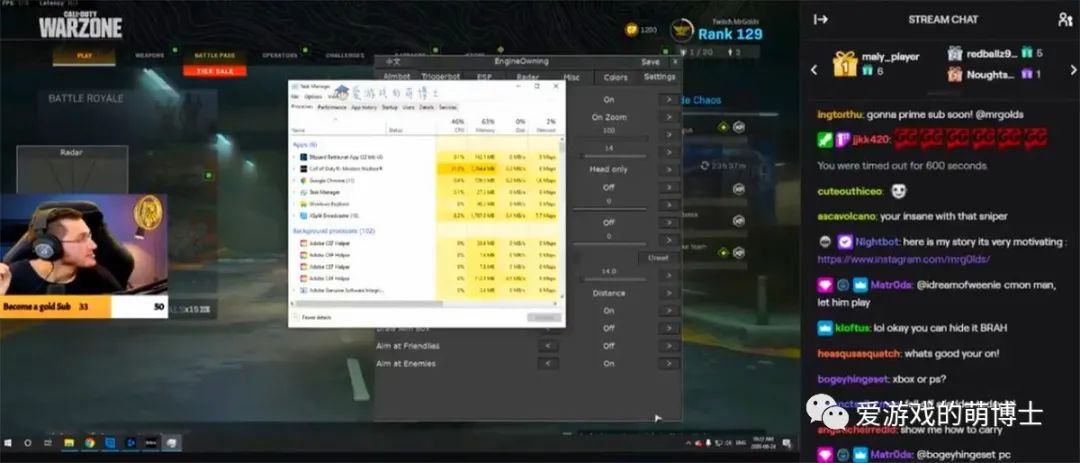Expand the XSplit Broadcaster process group

click(294, 216)
